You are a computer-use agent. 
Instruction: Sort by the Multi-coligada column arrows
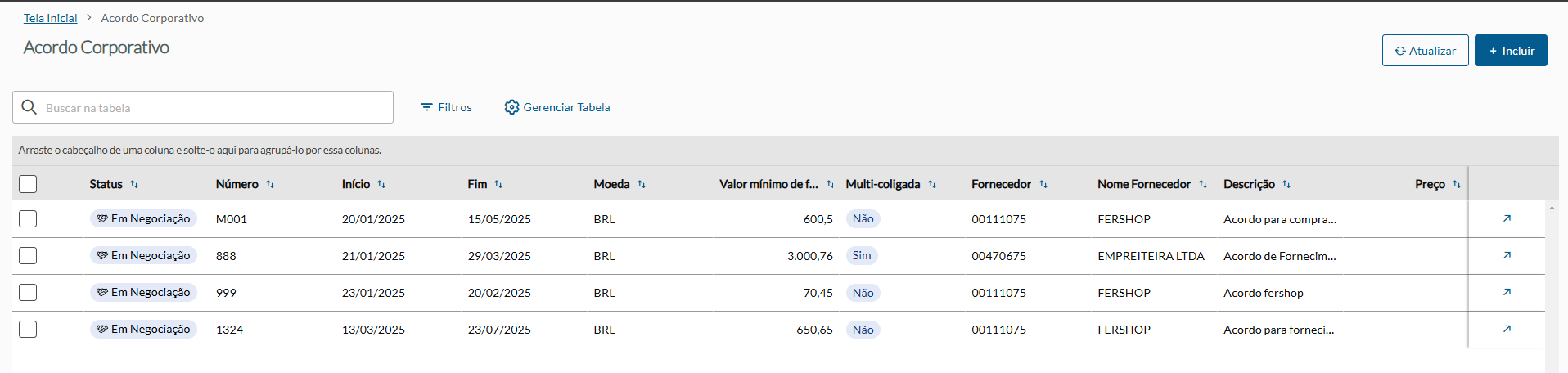(932, 185)
